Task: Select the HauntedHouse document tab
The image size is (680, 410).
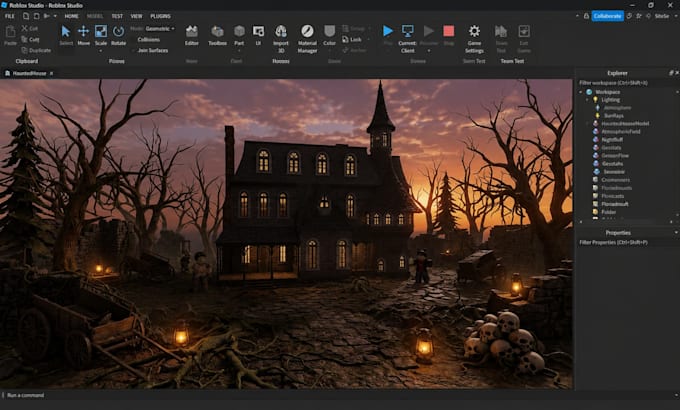Action: [29, 73]
